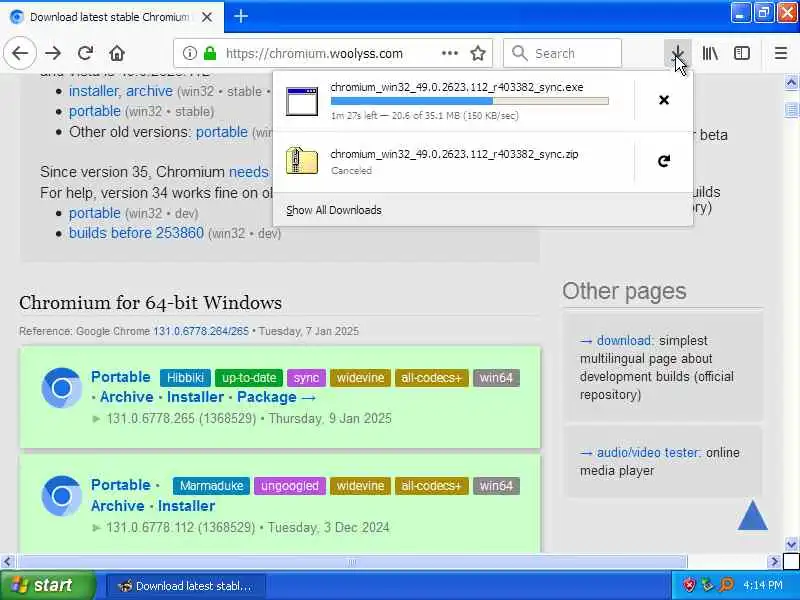
Task: Open the audio/video tester link
Action: [x=648, y=453]
